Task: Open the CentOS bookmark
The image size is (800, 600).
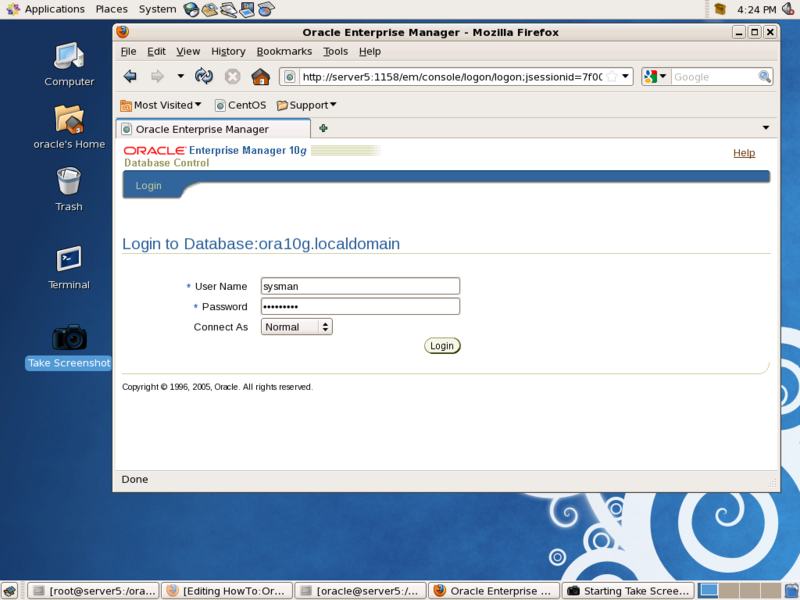Action: pos(240,105)
